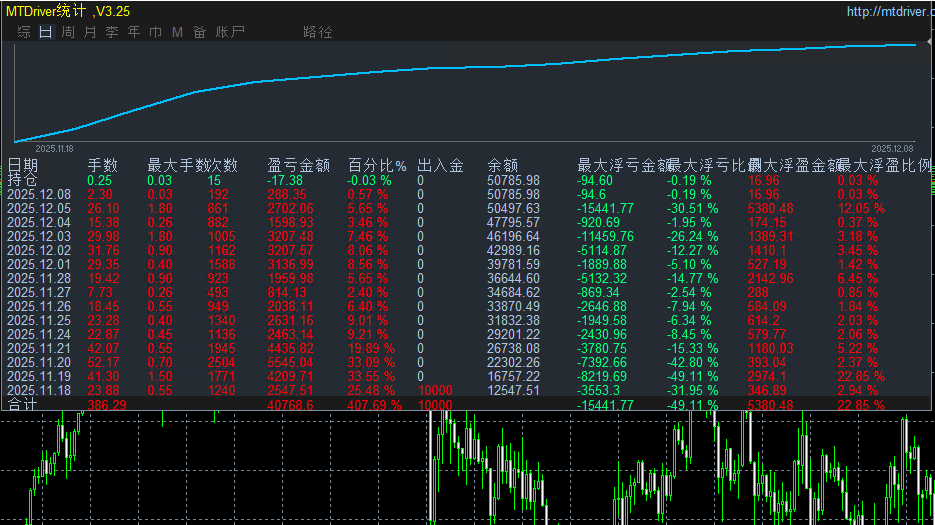Switch to the 年 yearly tab

pos(134,32)
